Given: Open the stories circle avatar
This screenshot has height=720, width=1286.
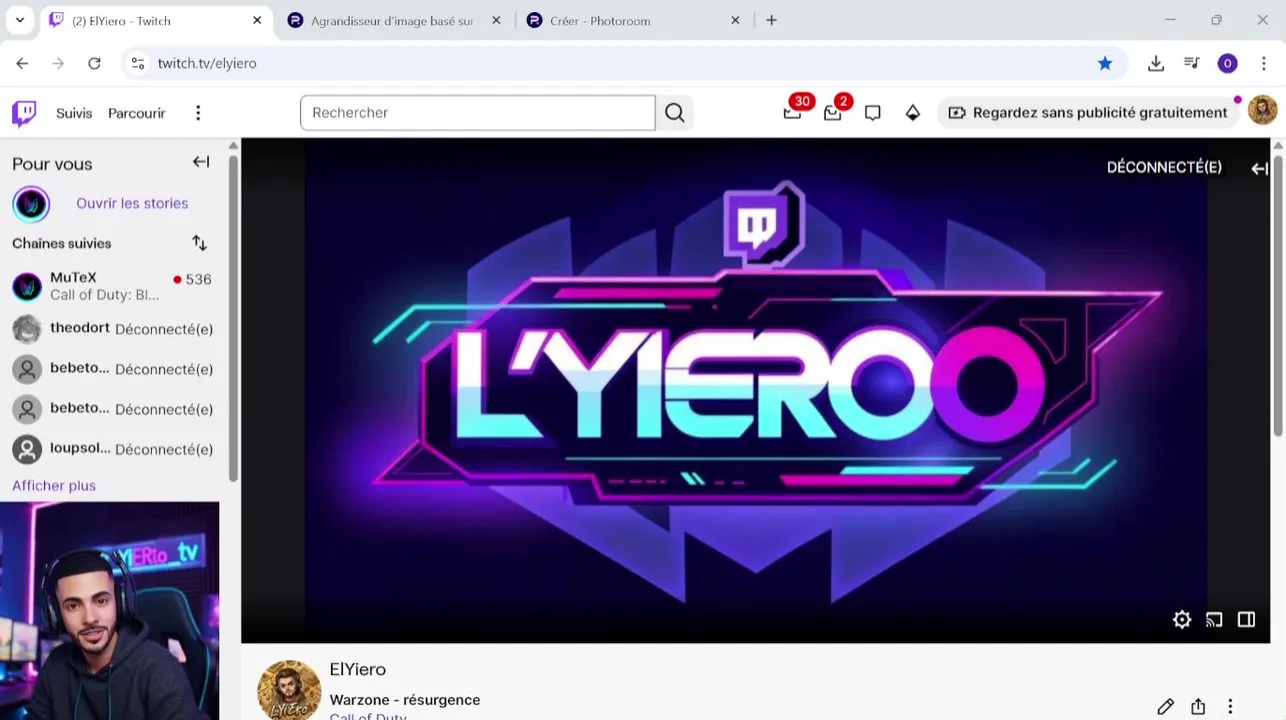Looking at the screenshot, I should point(31,204).
